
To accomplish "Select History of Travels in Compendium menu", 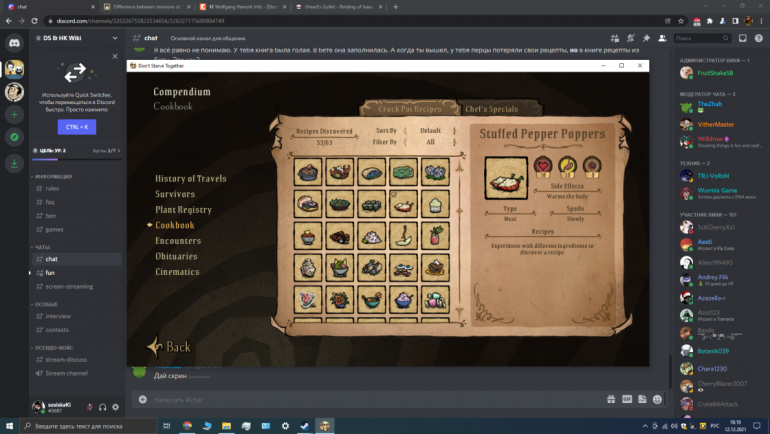I will click(191, 179).
